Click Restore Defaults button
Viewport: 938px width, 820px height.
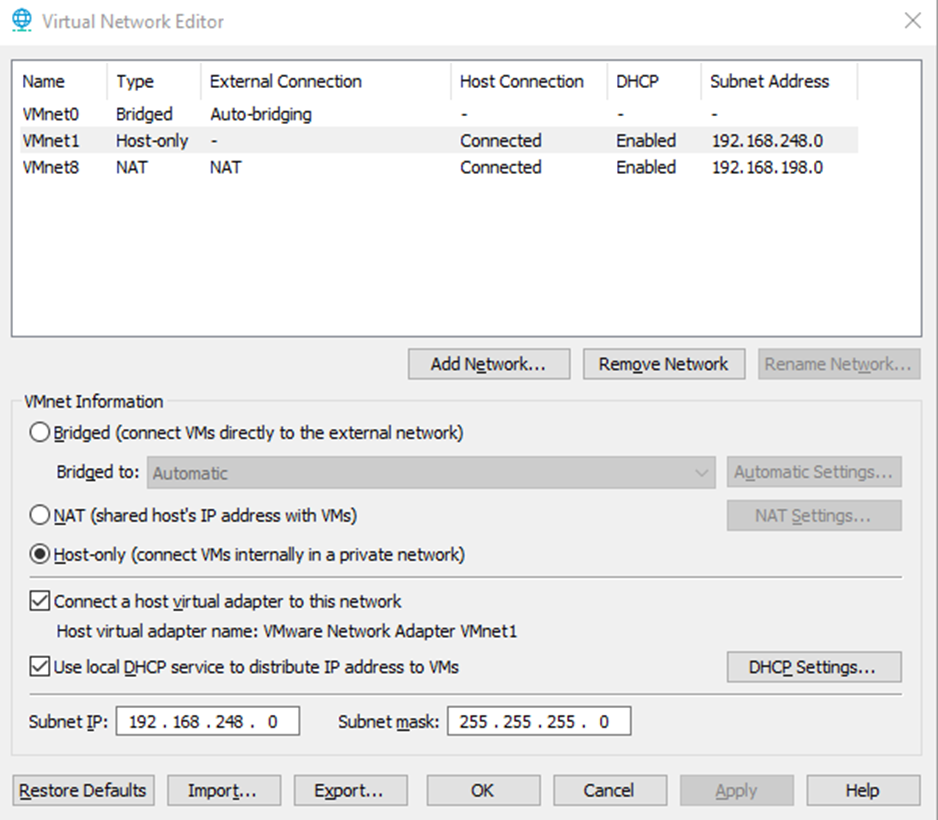point(83,790)
